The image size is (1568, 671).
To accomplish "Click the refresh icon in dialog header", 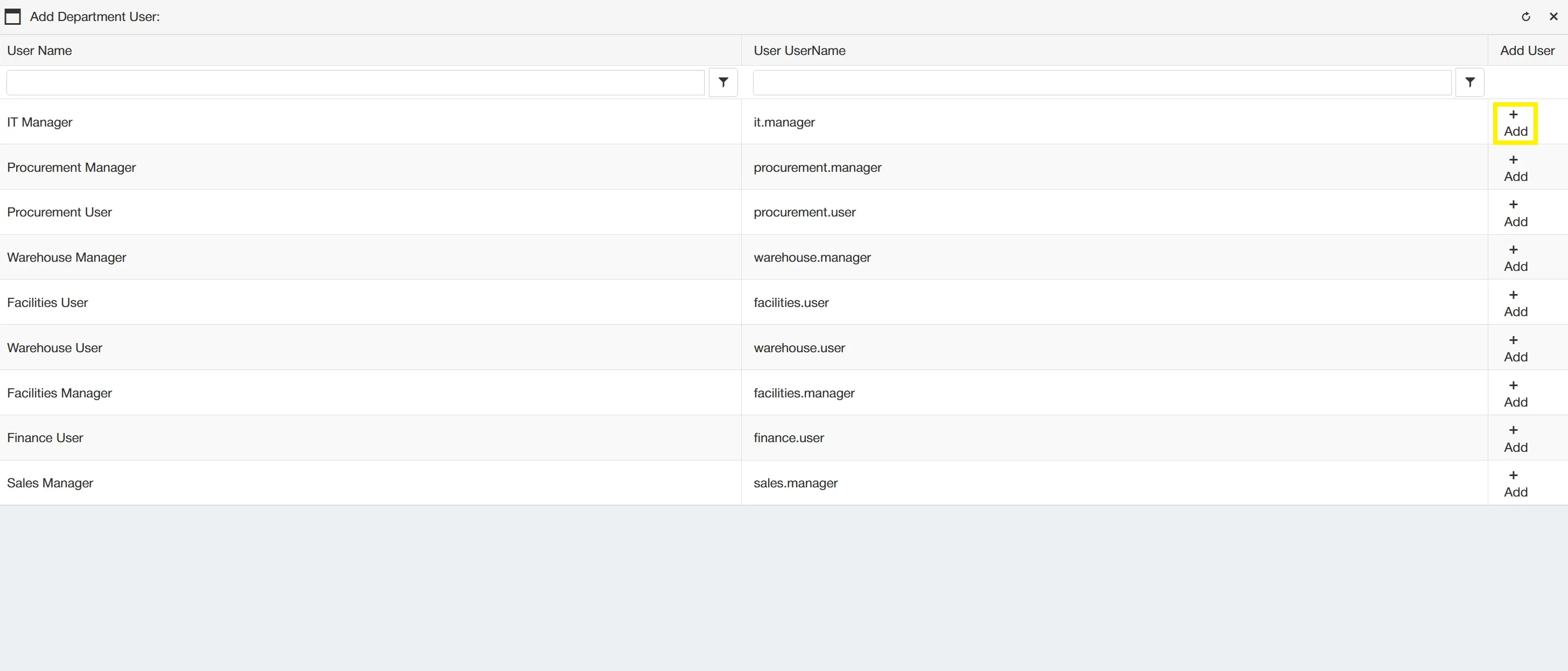I will click(1525, 17).
